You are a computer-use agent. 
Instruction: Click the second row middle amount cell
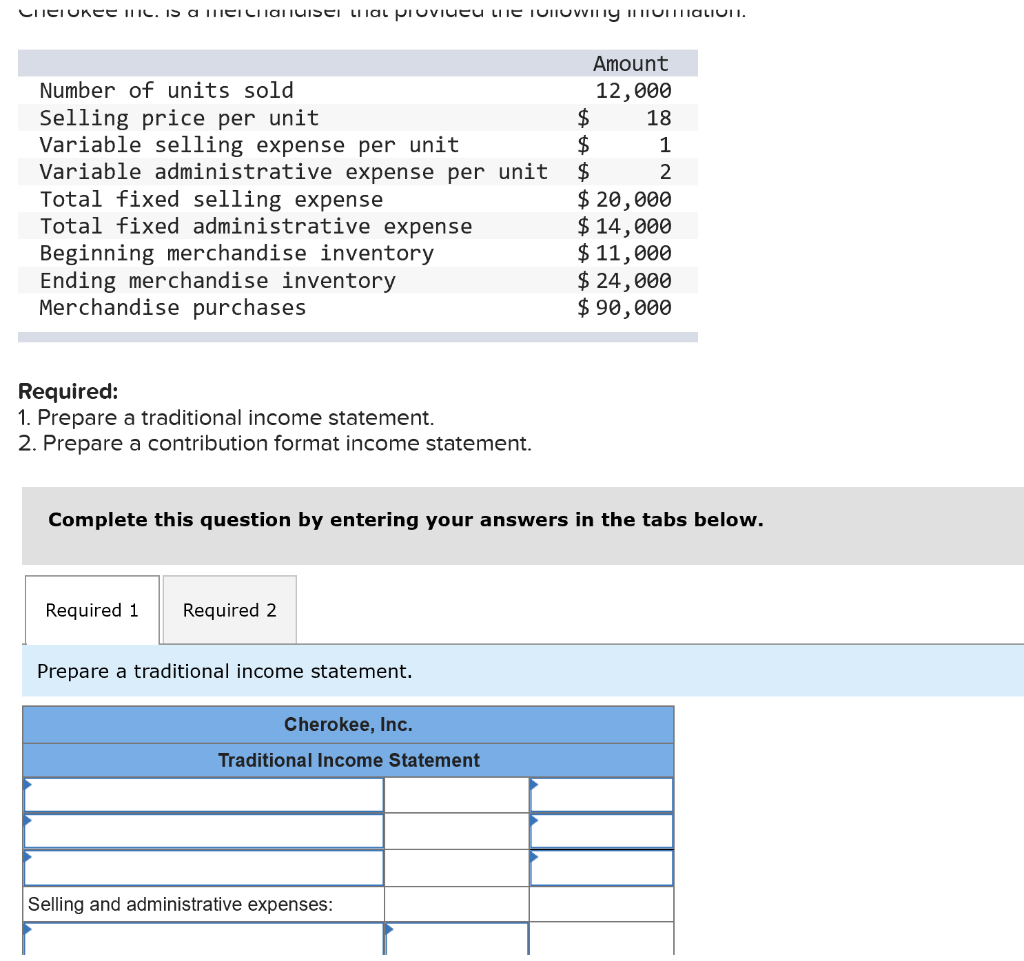(456, 830)
